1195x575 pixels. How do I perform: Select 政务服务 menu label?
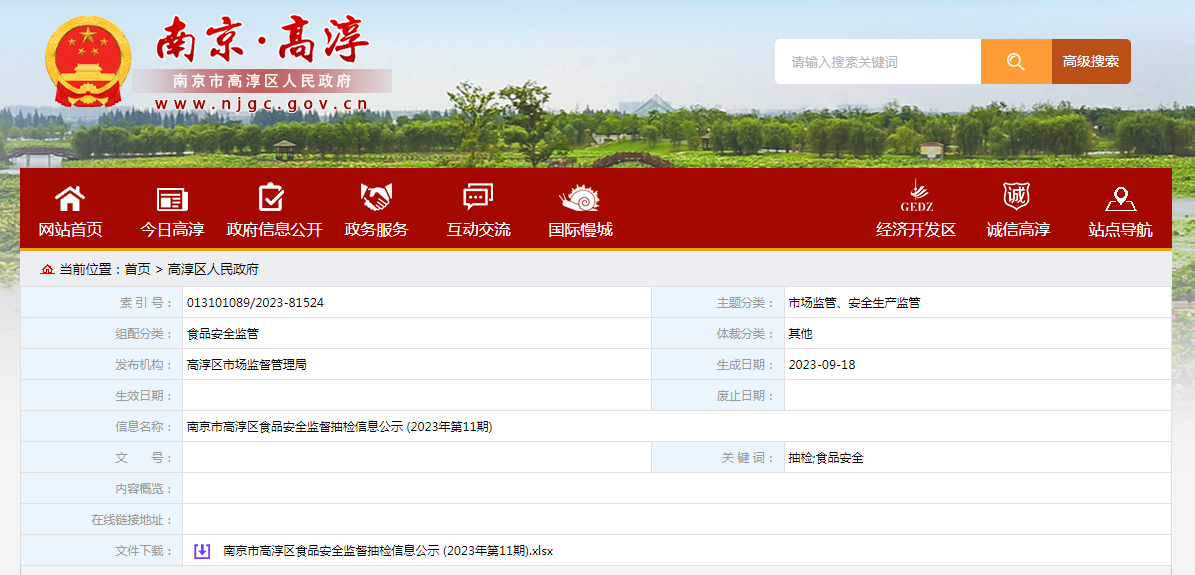point(376,230)
